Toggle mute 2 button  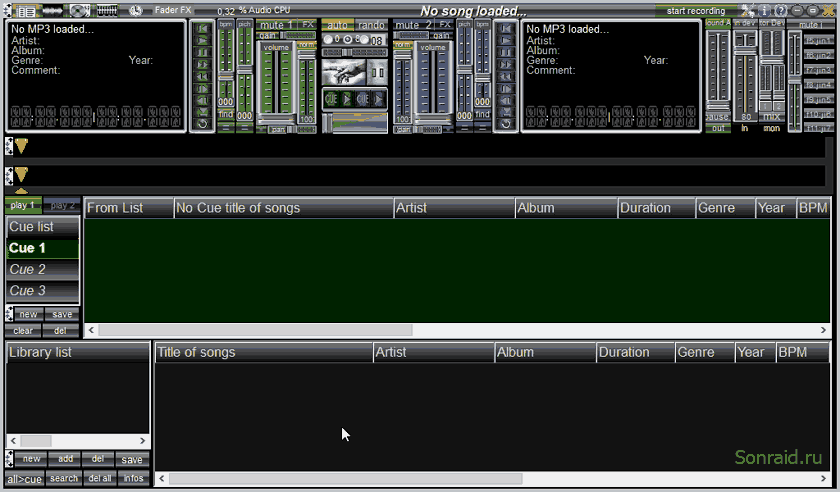coord(413,25)
